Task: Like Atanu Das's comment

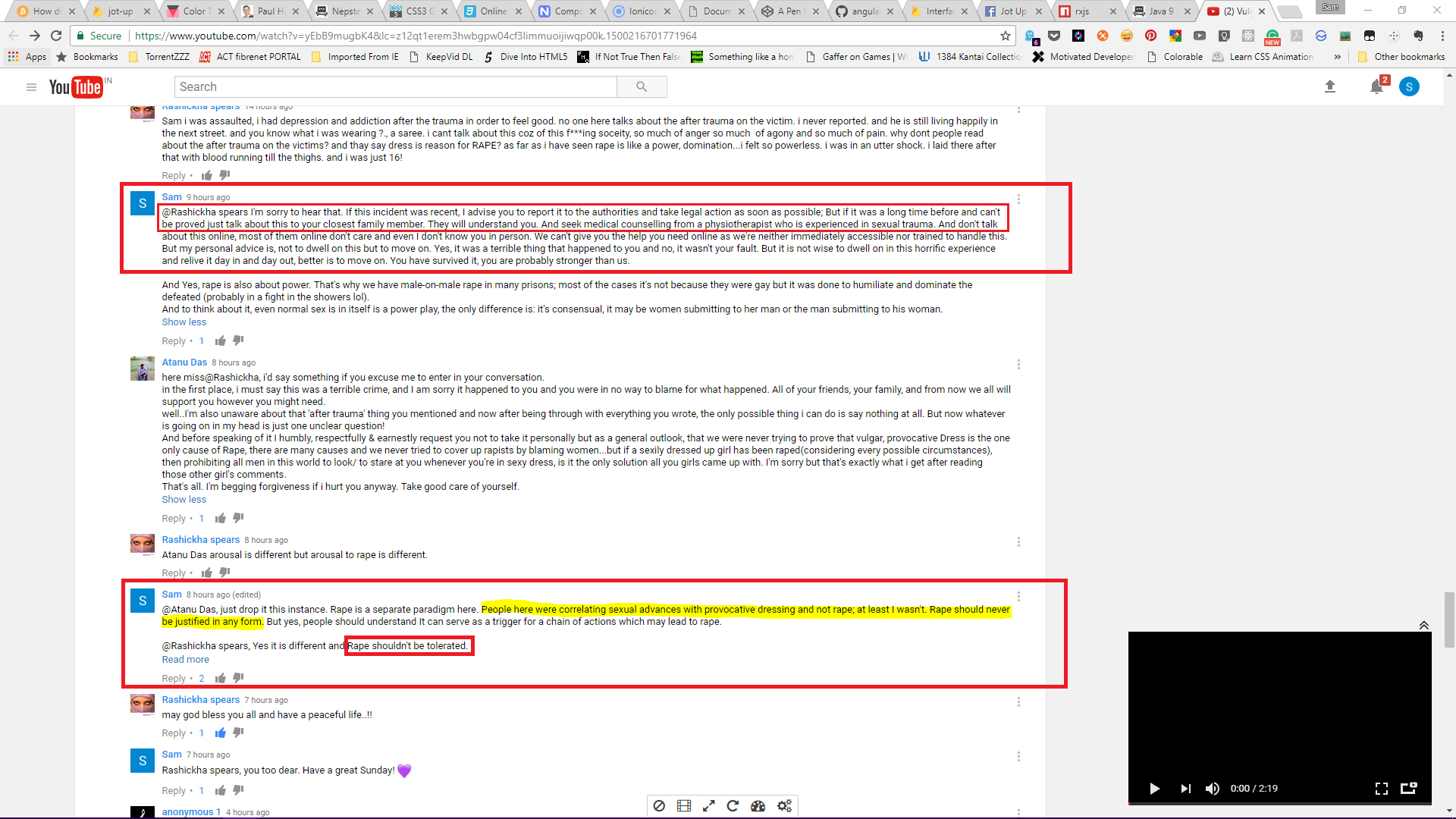Action: coord(220,518)
